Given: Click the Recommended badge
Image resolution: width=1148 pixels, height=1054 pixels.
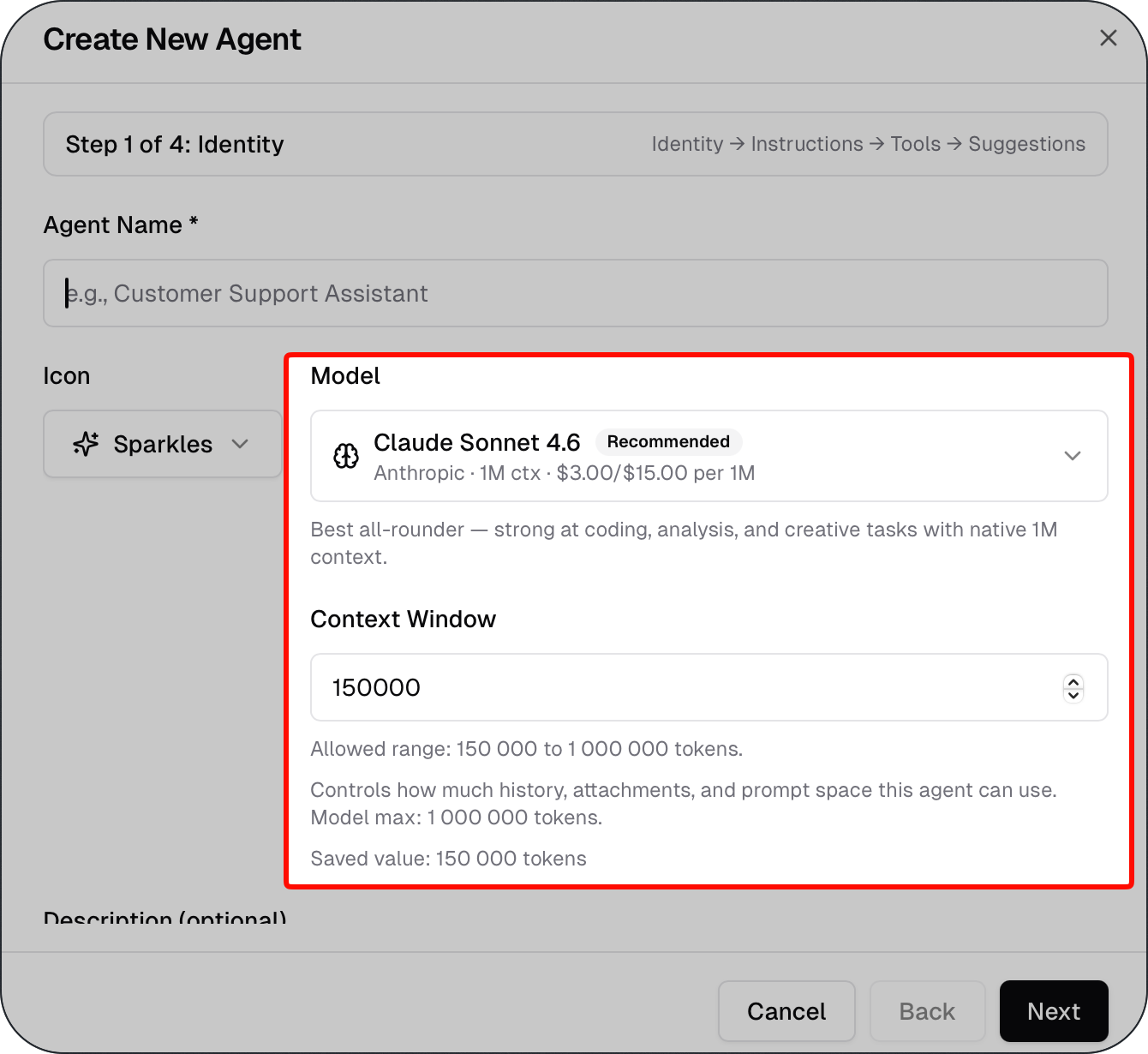Looking at the screenshot, I should [x=668, y=442].
